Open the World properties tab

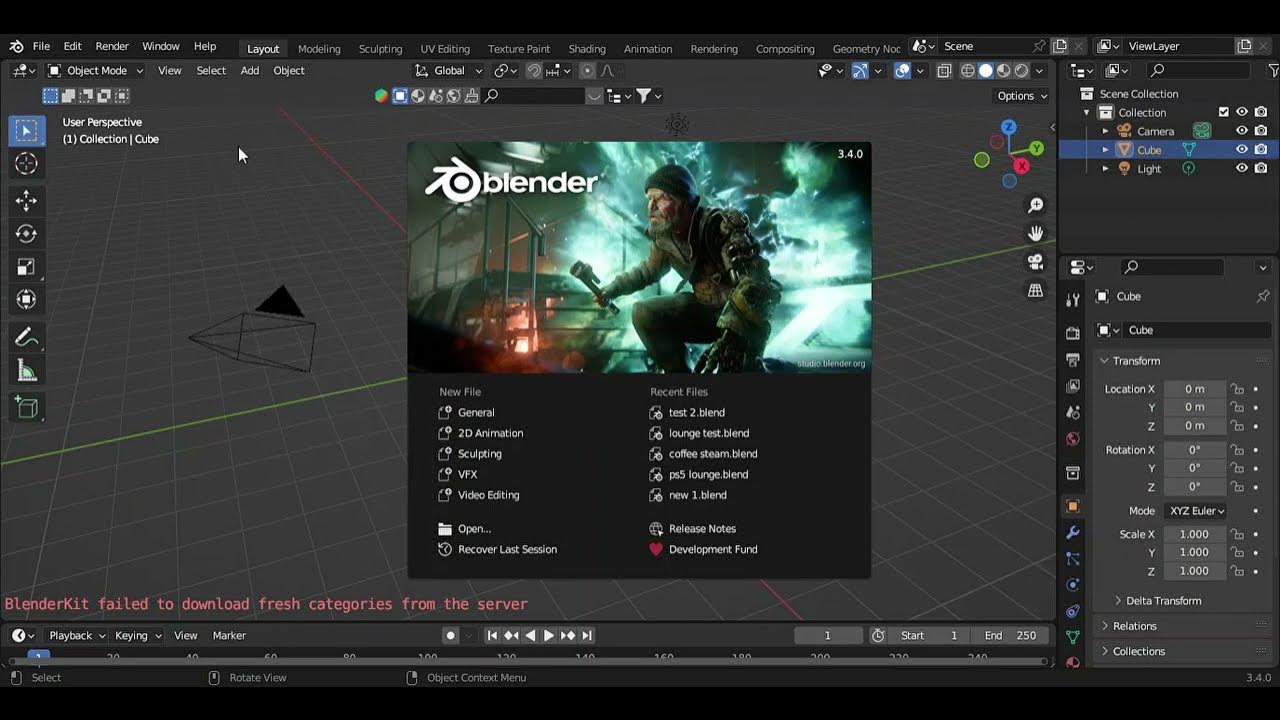pyautogui.click(x=1073, y=439)
